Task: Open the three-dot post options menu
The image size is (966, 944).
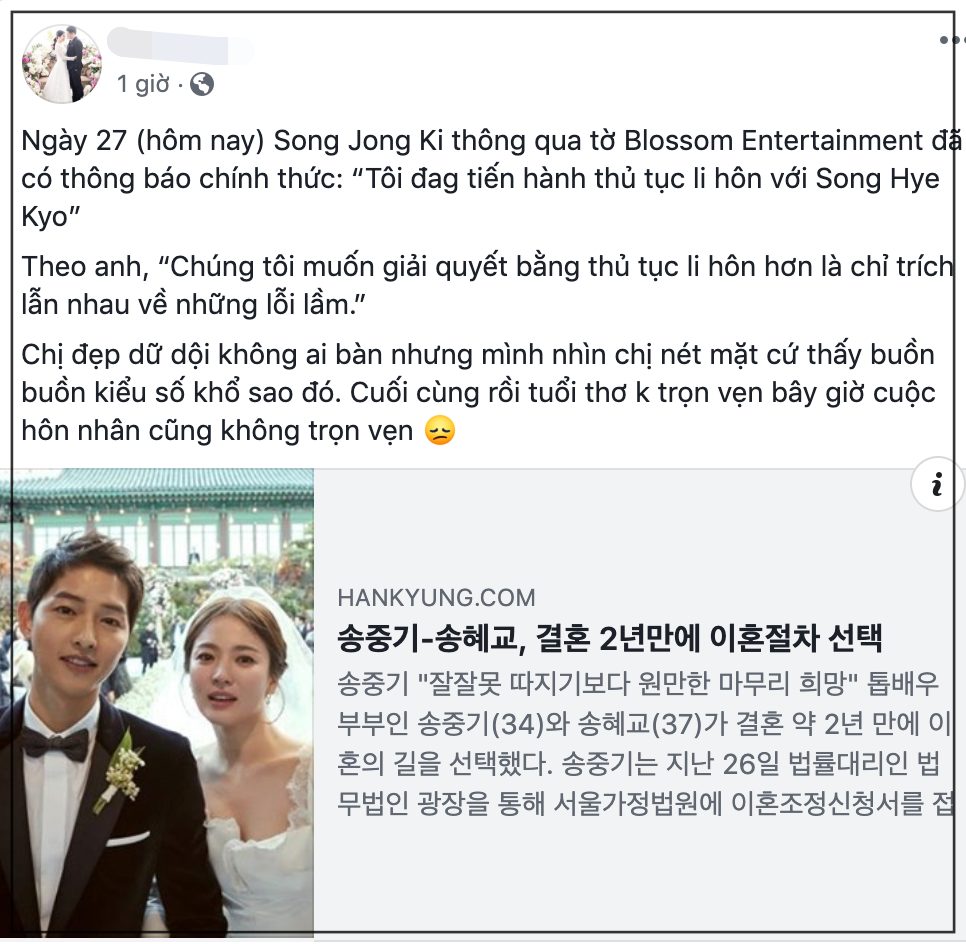Action: pos(952,40)
